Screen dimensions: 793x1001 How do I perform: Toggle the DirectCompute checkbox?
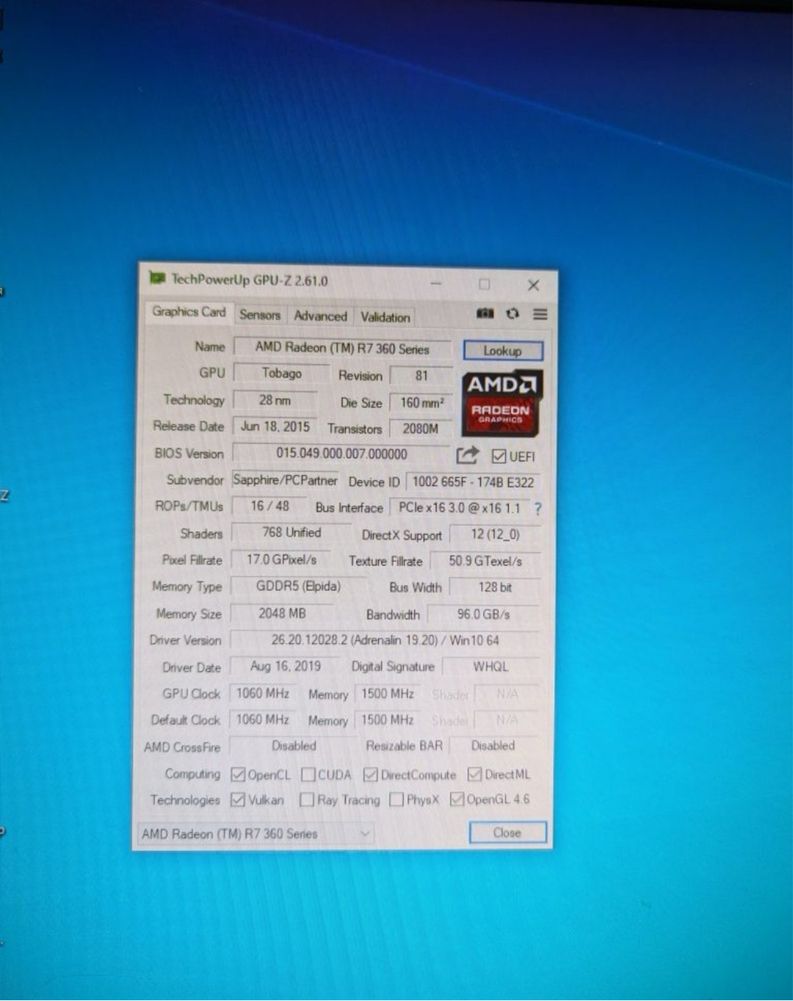[370, 774]
